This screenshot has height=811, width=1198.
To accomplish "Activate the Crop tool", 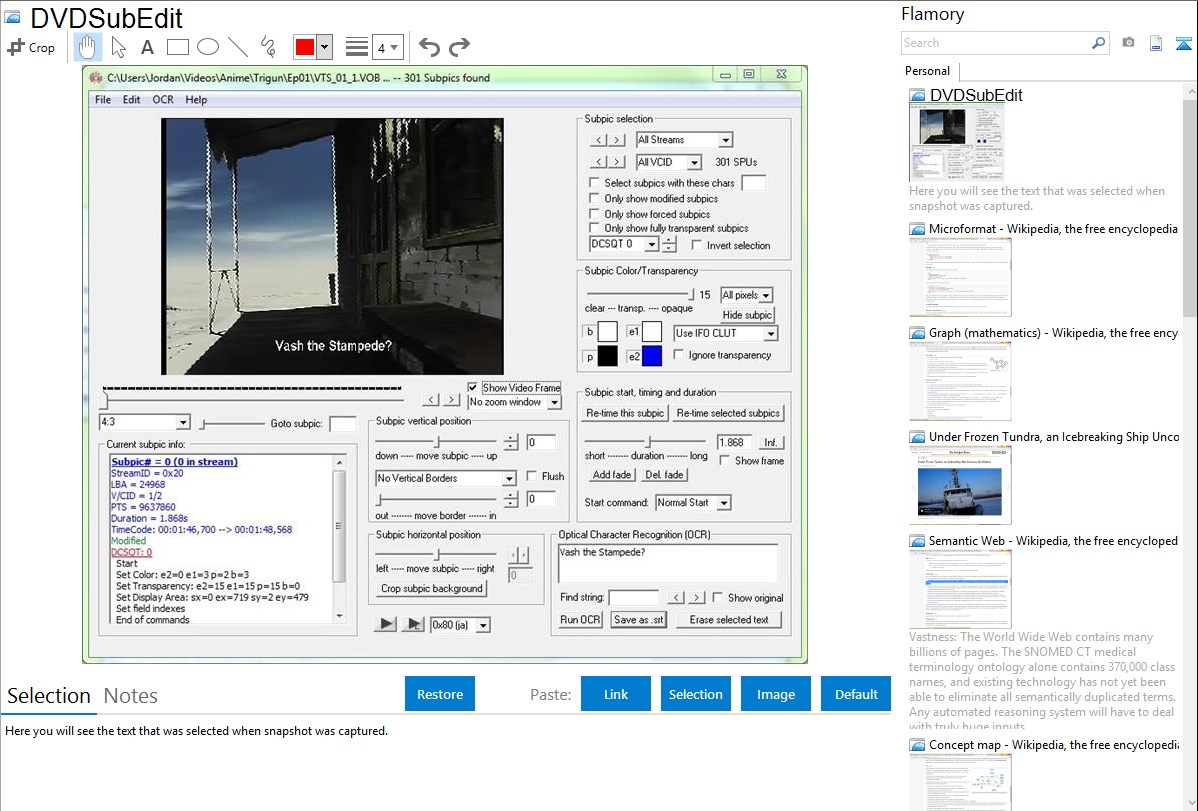I will [31, 47].
